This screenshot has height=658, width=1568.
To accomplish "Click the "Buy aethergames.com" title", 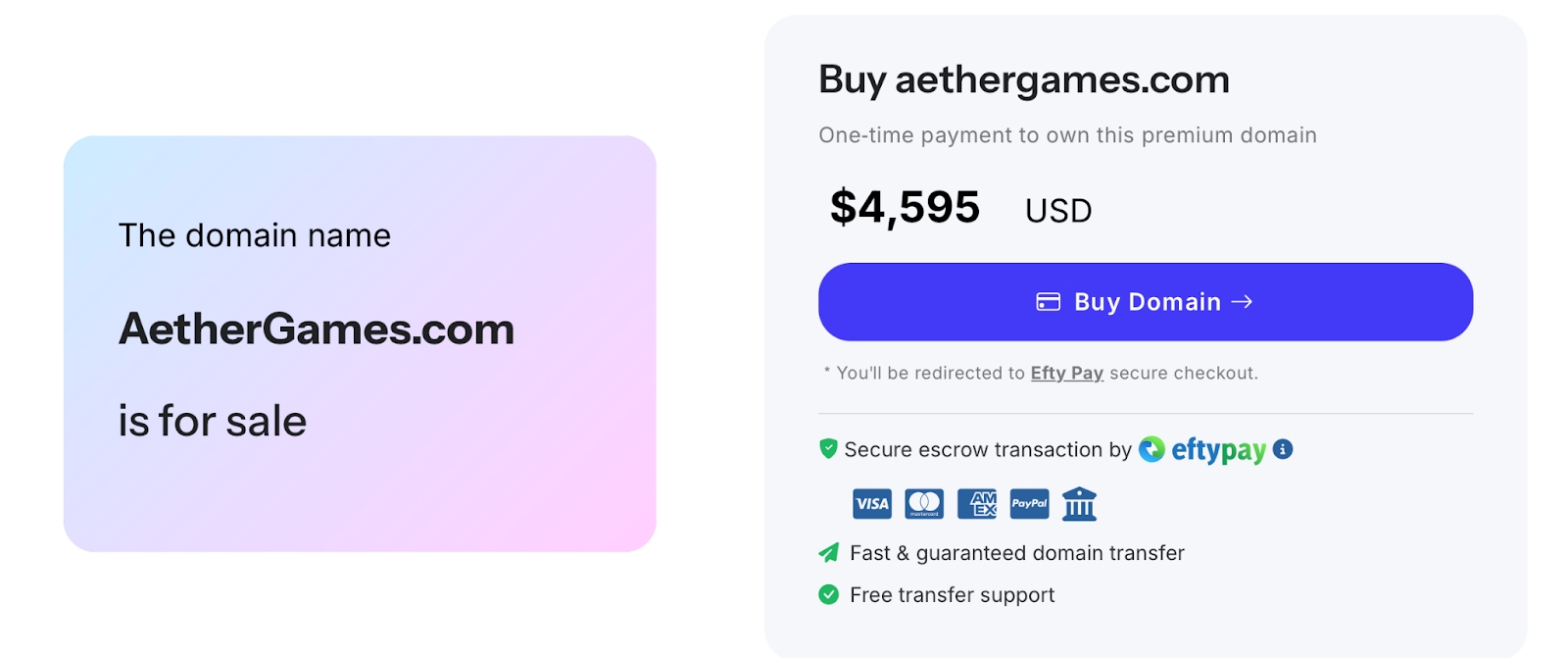I will [1023, 79].
